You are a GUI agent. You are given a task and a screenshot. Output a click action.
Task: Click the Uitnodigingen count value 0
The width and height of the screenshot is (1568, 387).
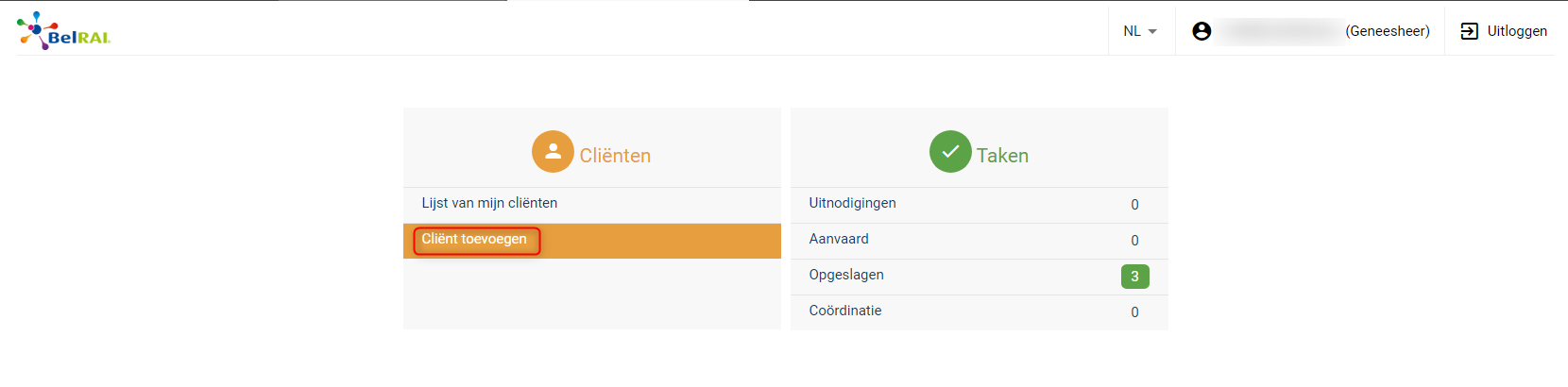click(x=1134, y=205)
